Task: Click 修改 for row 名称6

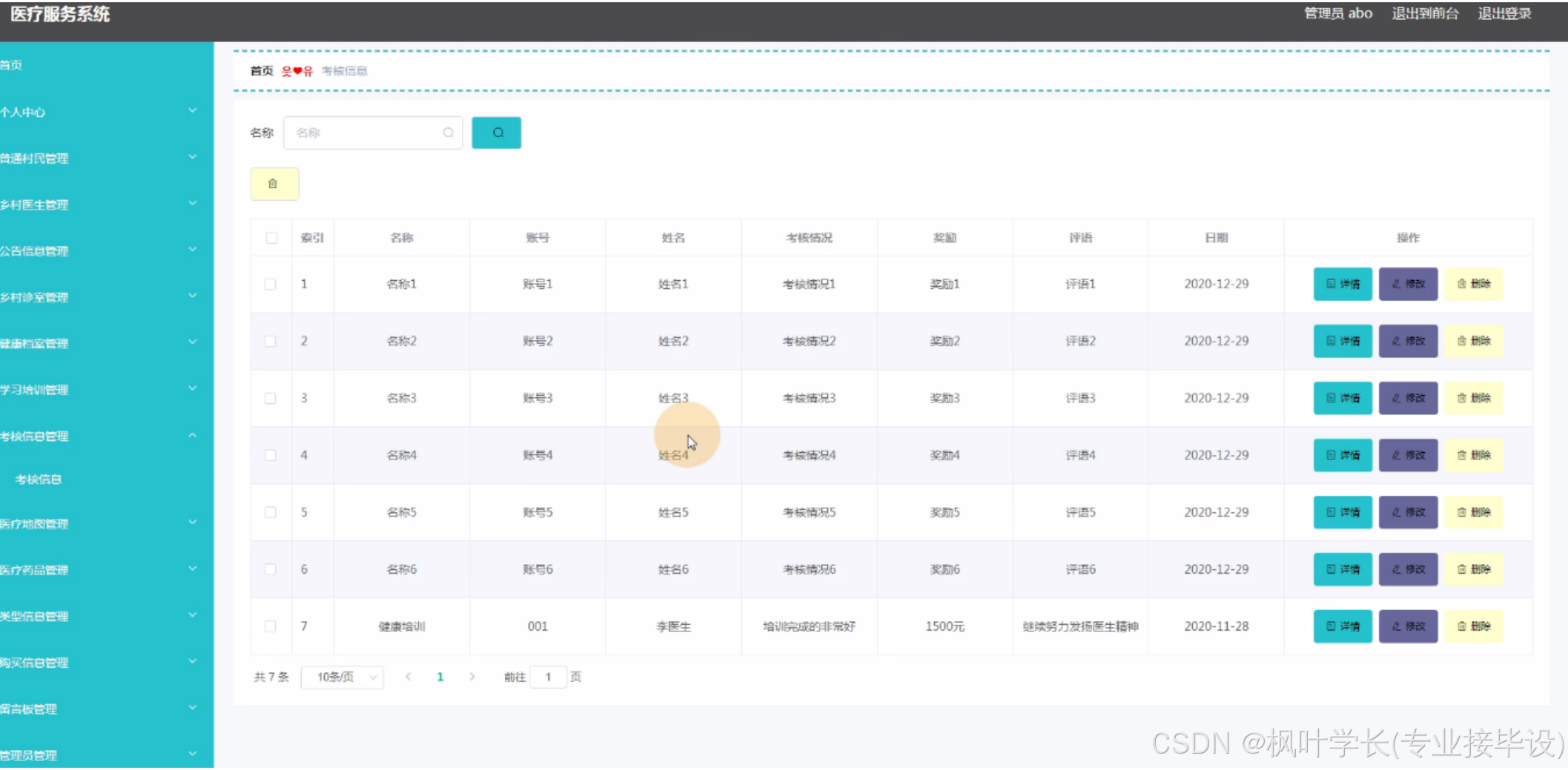Action: pyautogui.click(x=1408, y=569)
